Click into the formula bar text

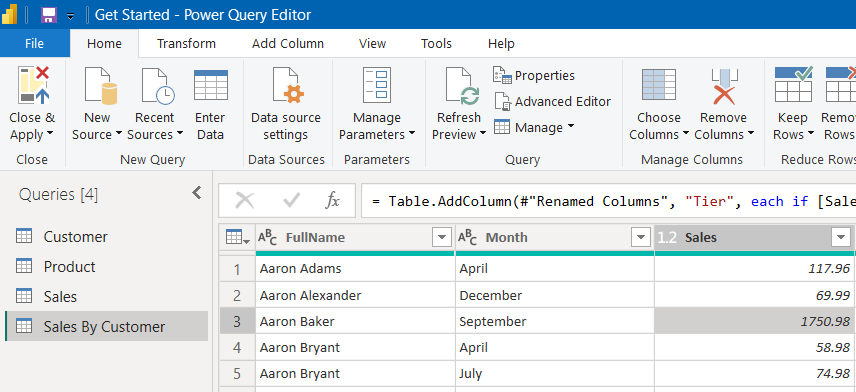608,201
